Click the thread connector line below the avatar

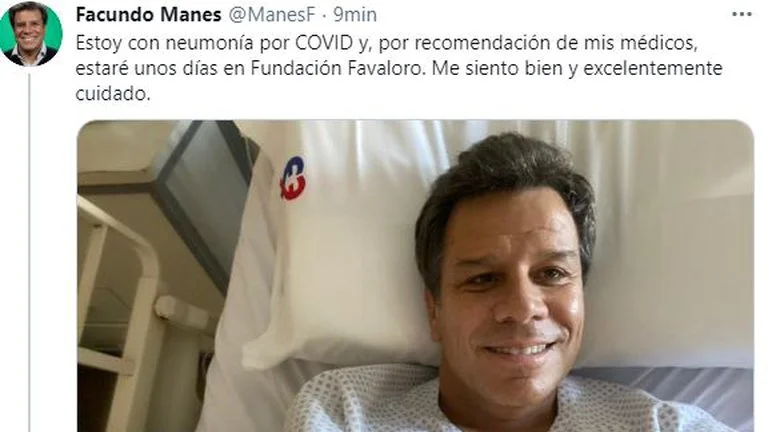29,252
